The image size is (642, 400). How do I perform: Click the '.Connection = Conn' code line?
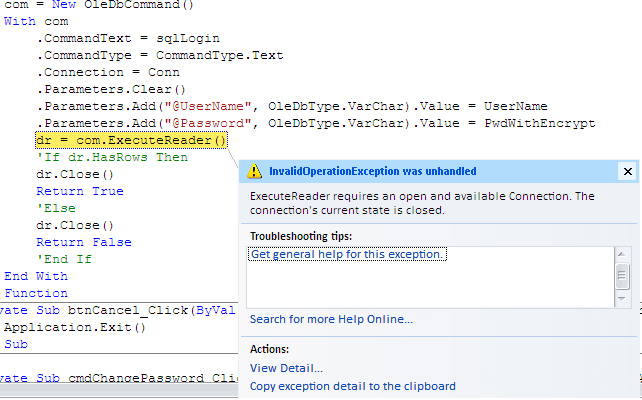tap(108, 72)
